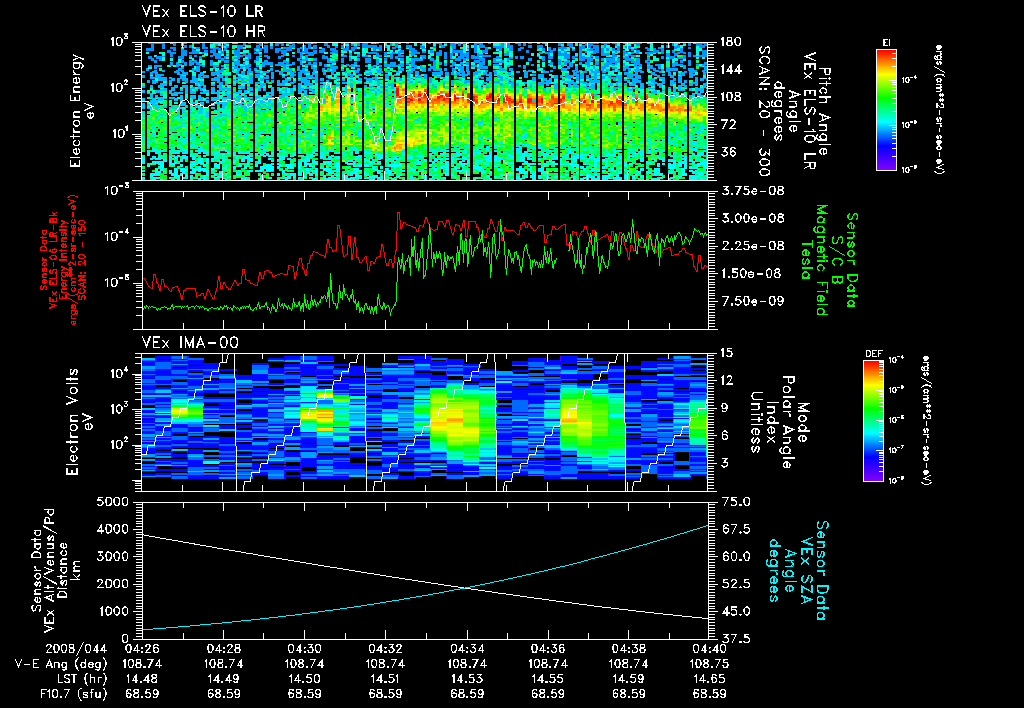This screenshot has height=708, width=1024.
Task: Click the '7.50e-09' magnetic field tick label
Action: click(x=752, y=301)
